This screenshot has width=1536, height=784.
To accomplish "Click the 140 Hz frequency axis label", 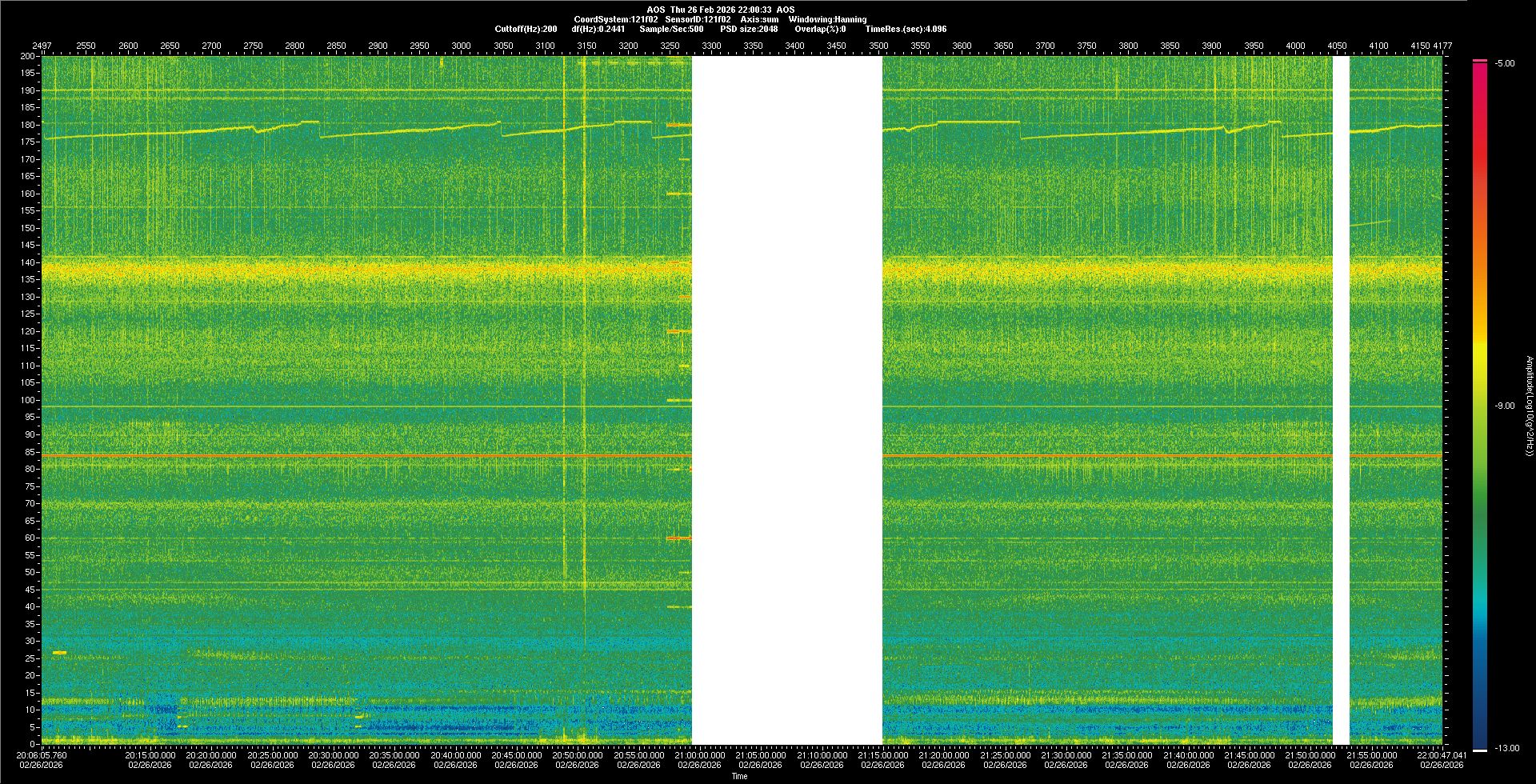I will coord(28,262).
